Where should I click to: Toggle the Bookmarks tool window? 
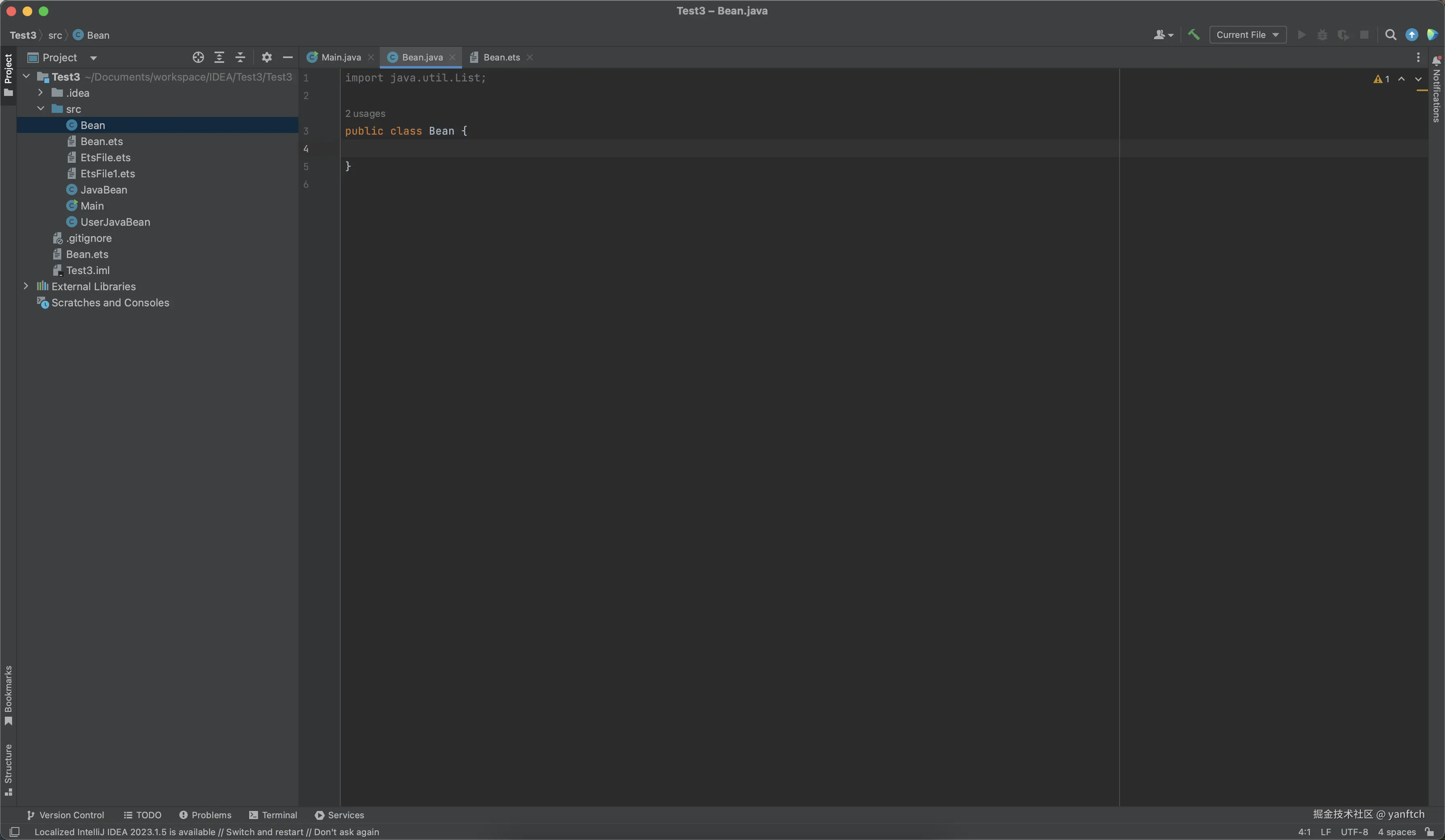pyautogui.click(x=8, y=694)
